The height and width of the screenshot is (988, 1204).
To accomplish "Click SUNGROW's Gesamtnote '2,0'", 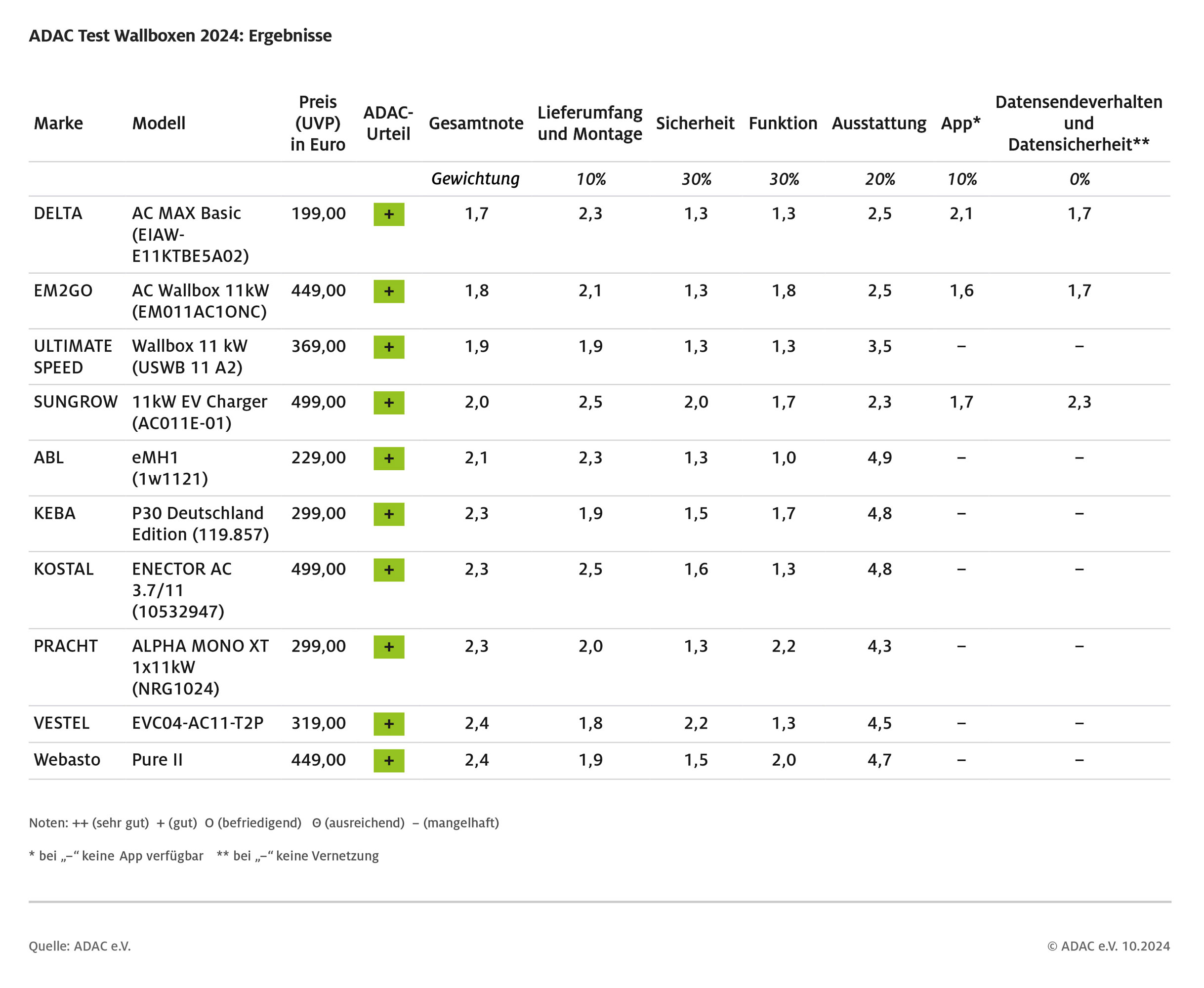I will coord(476,403).
